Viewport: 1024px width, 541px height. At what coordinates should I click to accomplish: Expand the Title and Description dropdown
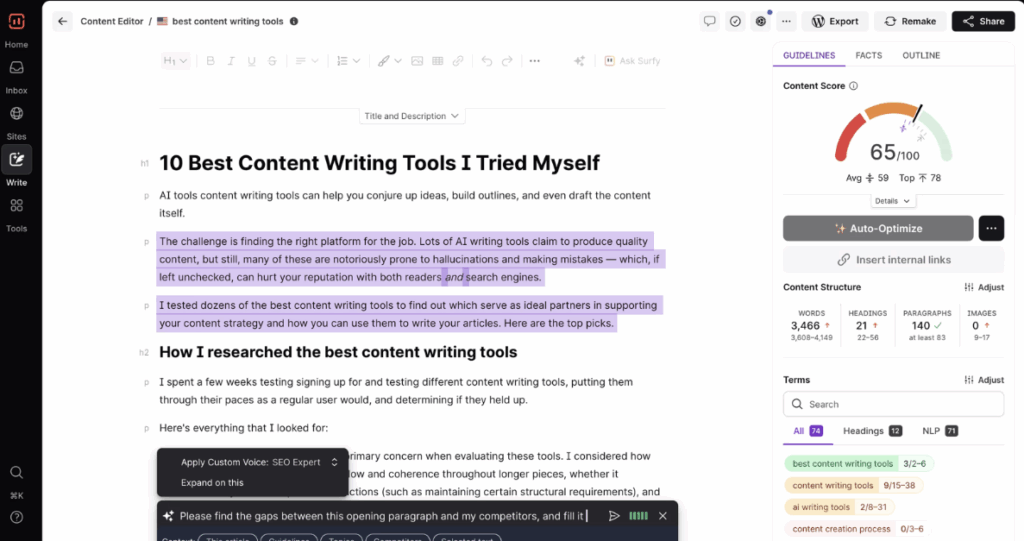(412, 116)
